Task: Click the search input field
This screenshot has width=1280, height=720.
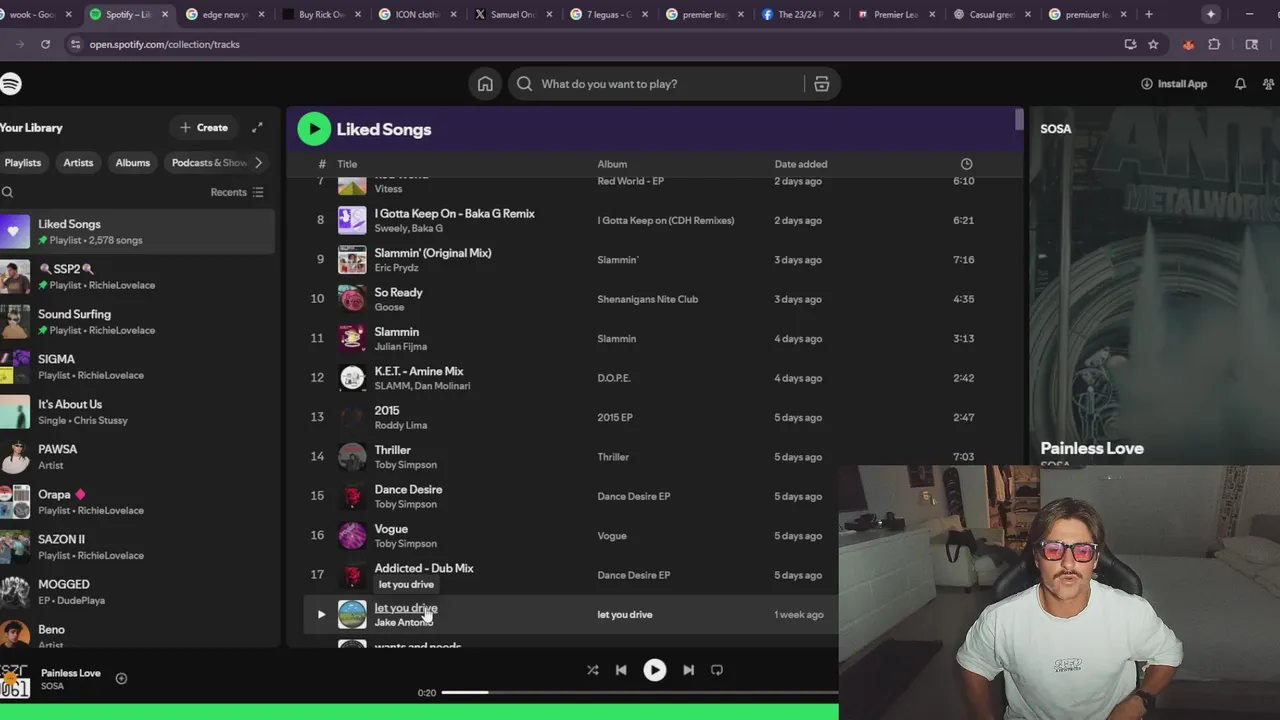Action: pyautogui.click(x=670, y=84)
